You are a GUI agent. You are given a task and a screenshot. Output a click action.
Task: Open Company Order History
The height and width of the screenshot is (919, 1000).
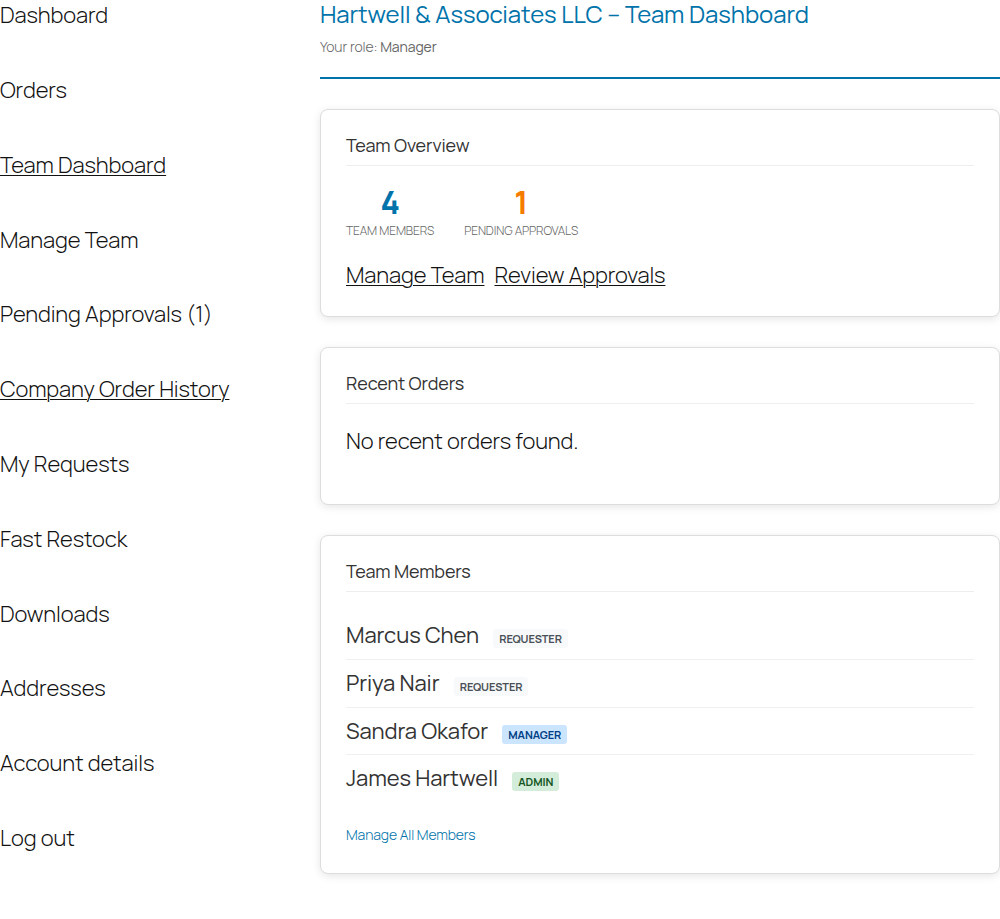pyautogui.click(x=115, y=389)
